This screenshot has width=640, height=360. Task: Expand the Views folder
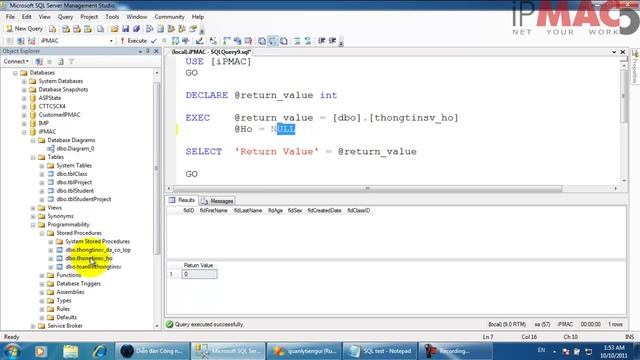pos(33,208)
